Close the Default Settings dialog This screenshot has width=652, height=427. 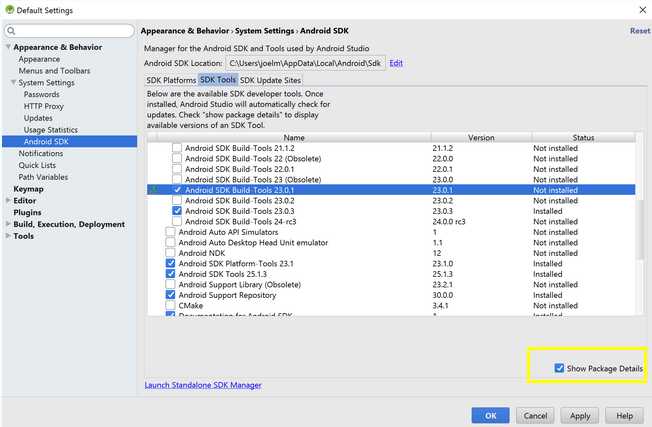click(x=642, y=10)
